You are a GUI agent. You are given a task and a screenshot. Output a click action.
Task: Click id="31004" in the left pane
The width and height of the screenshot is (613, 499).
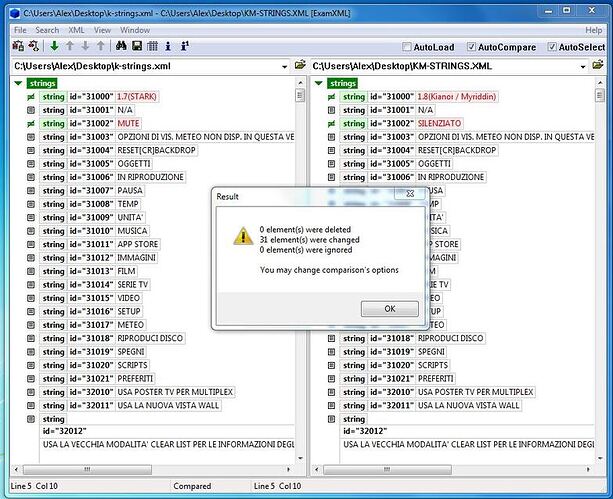(x=91, y=151)
